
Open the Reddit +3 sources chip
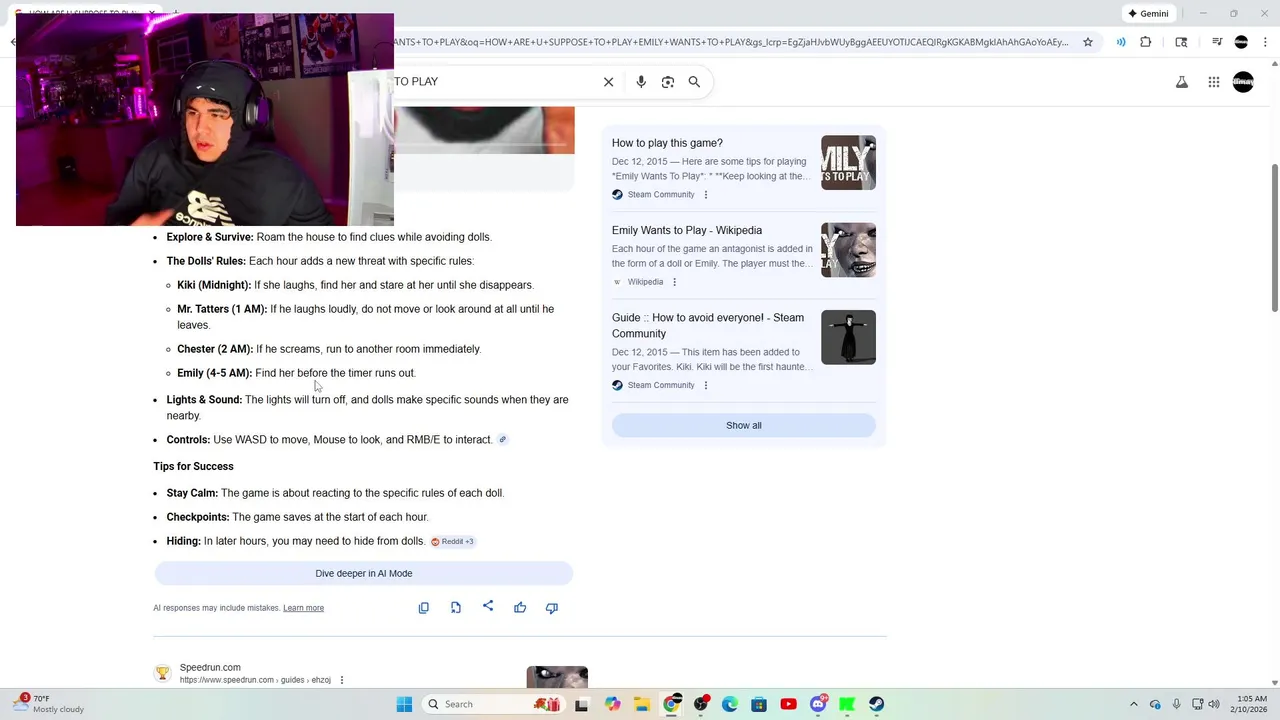(452, 541)
